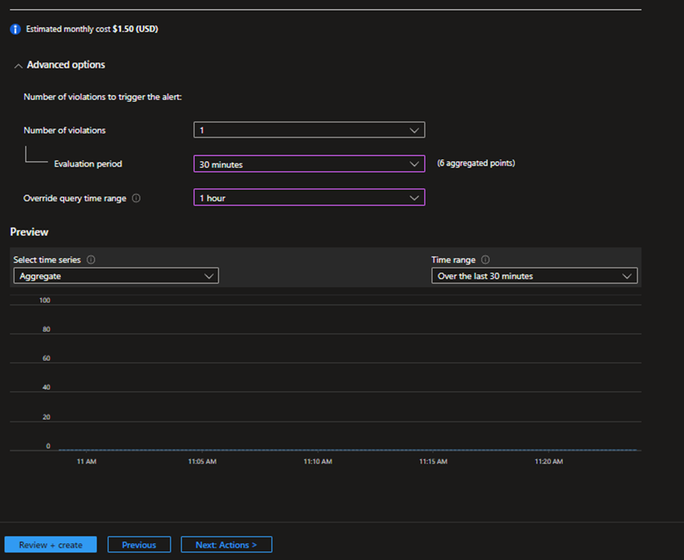
Task: Click the Review + create button
Action: pos(50,545)
